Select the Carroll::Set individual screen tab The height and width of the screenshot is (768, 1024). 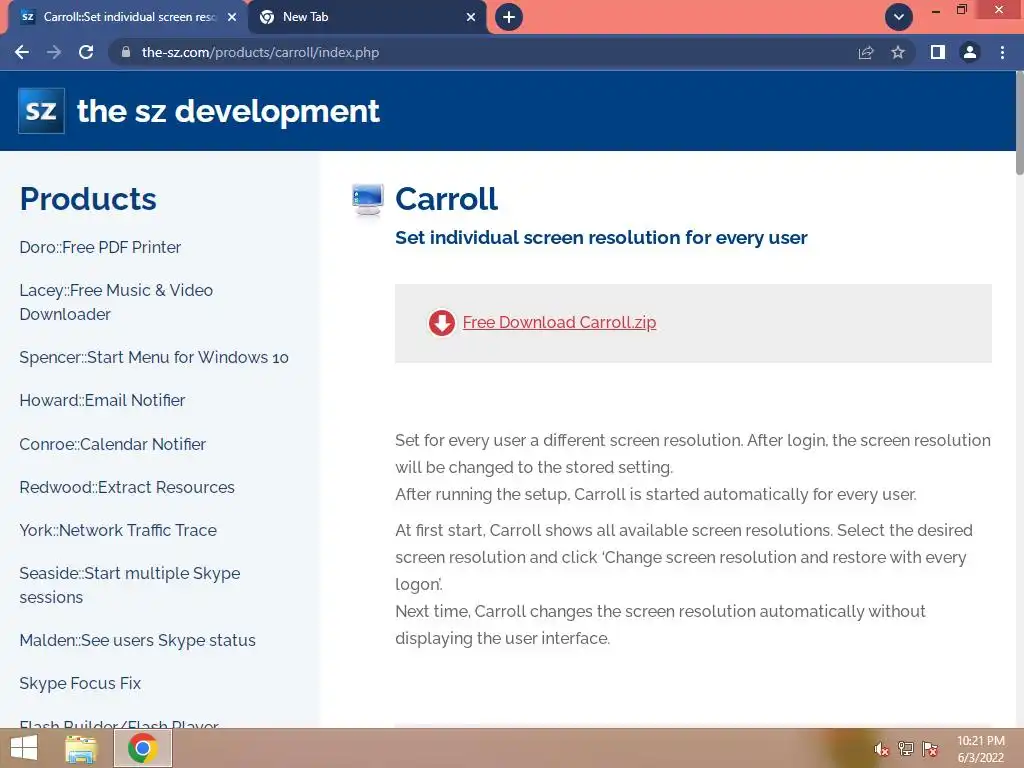127,17
